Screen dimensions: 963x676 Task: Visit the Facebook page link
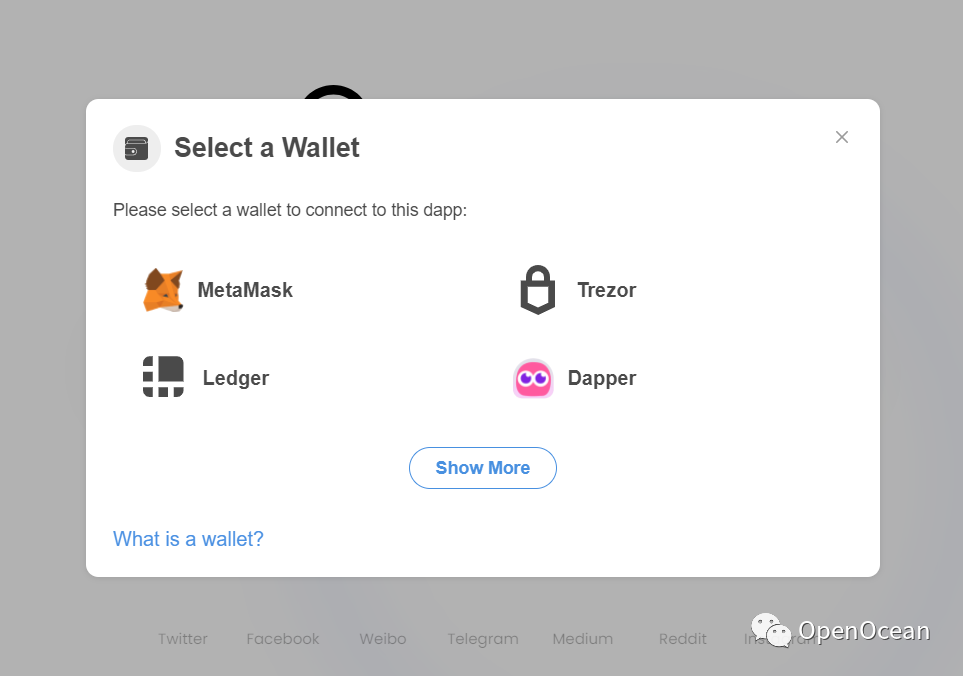(283, 638)
